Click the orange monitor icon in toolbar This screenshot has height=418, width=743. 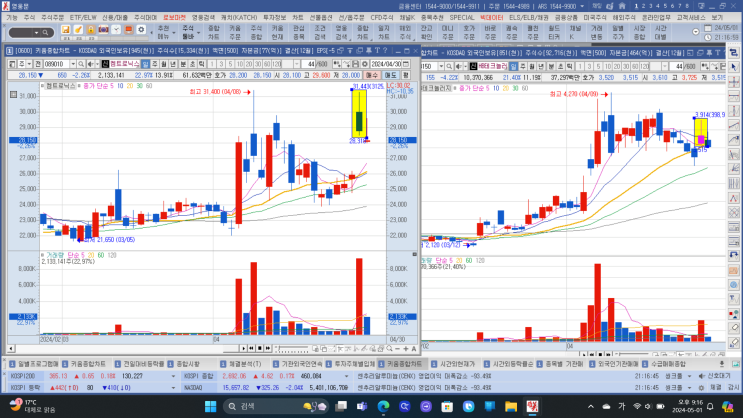(x=128, y=30)
